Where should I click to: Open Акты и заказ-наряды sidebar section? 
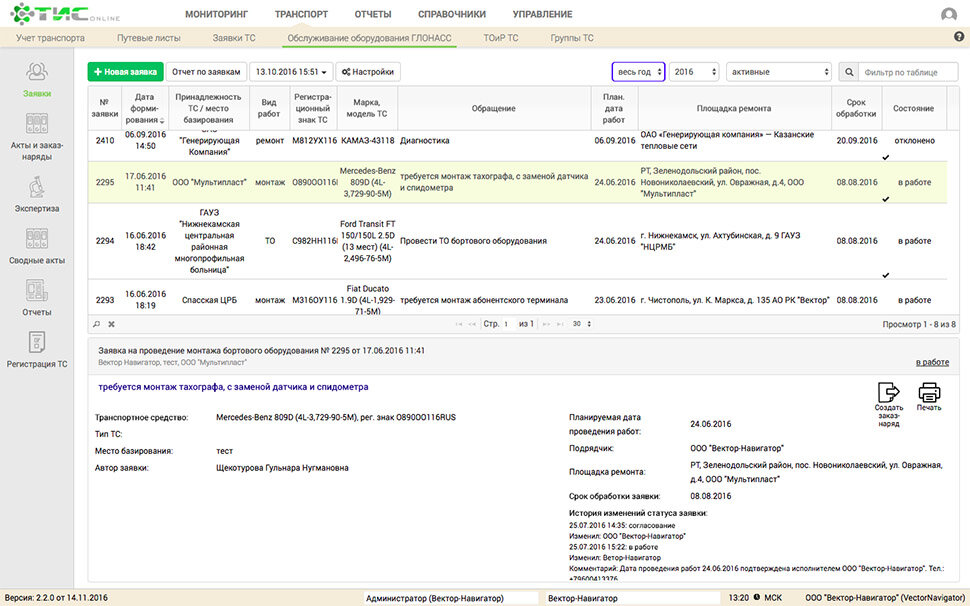36,137
